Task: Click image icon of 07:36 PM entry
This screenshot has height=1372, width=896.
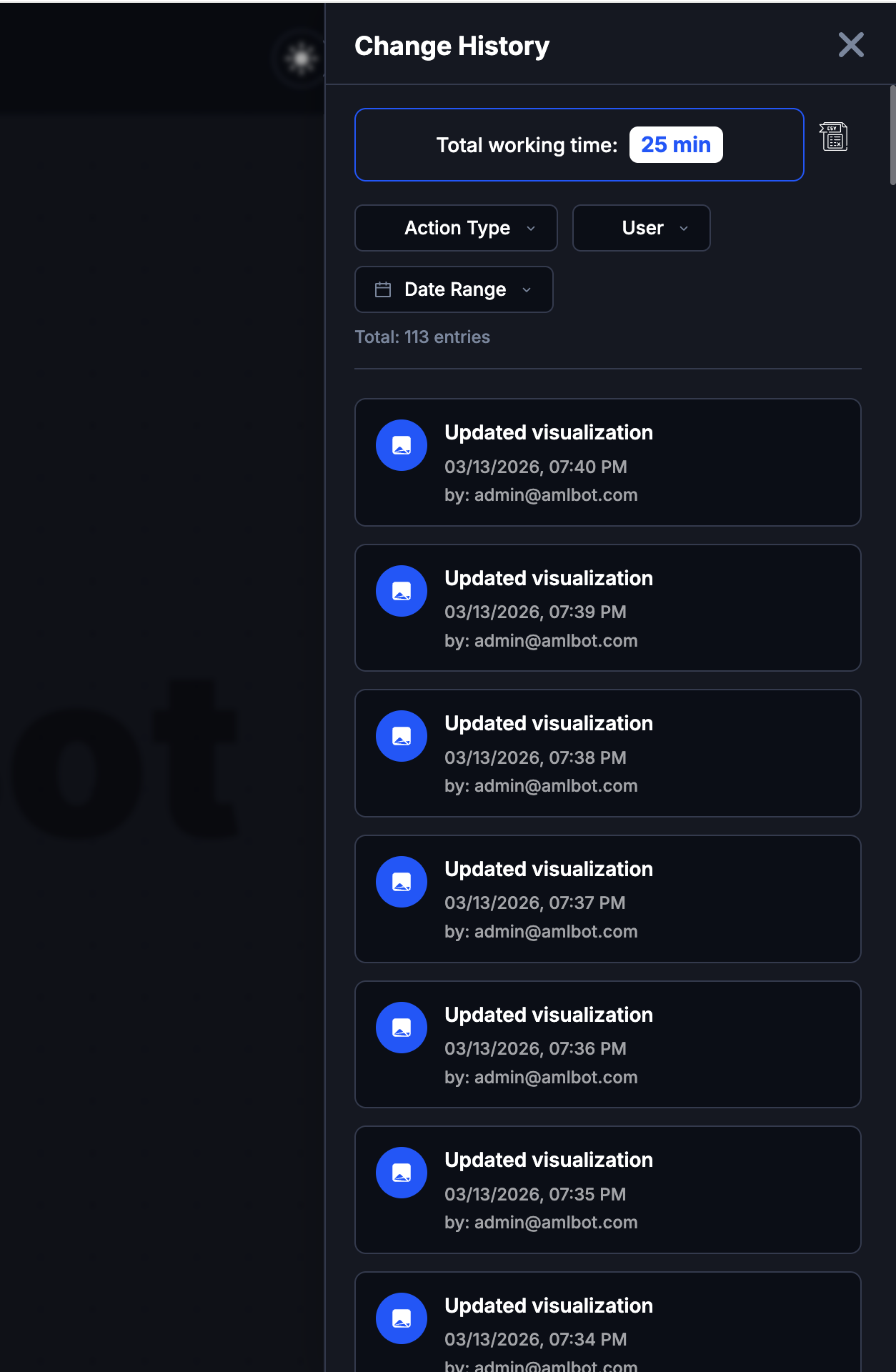Action: coord(402,1028)
